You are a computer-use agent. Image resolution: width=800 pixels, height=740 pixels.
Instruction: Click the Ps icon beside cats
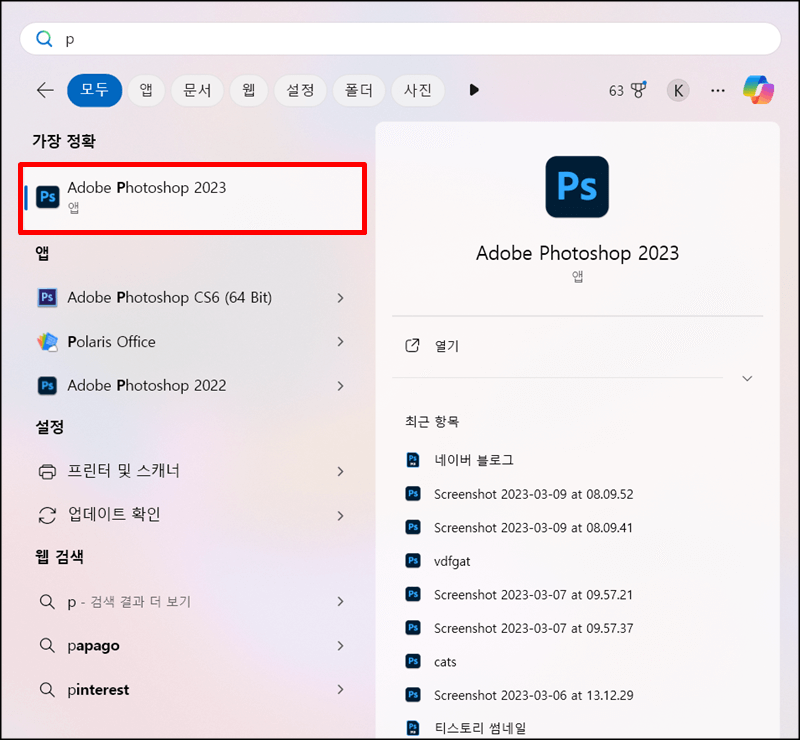413,661
